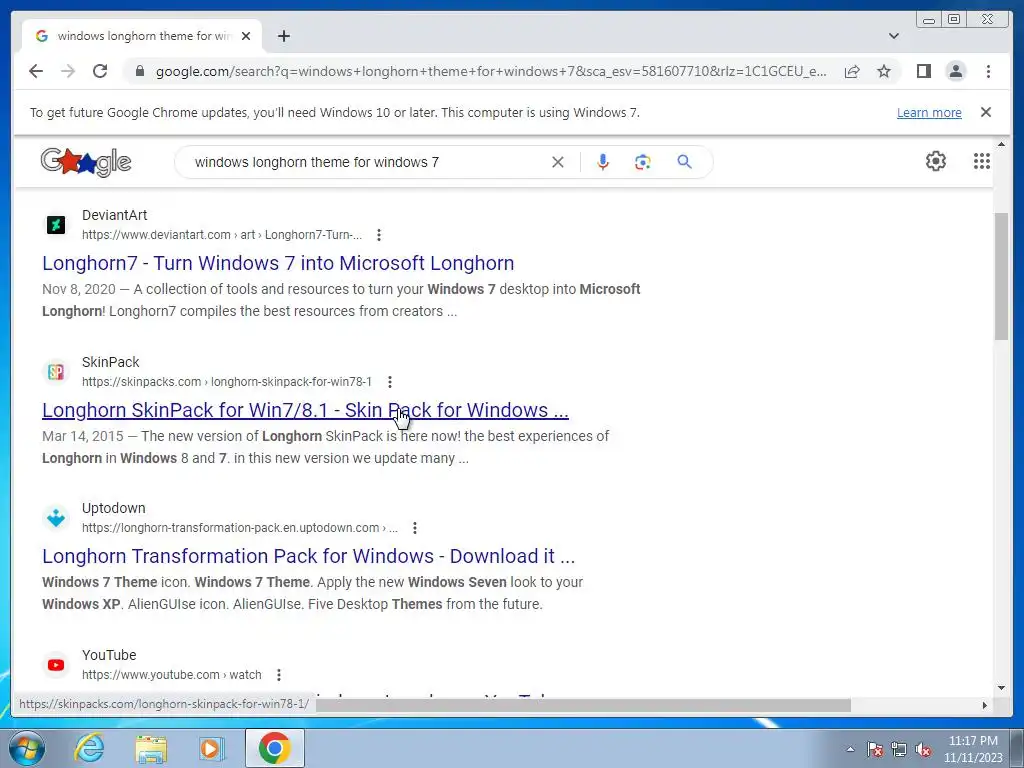The height and width of the screenshot is (768, 1024).
Task: Click the YouTube watch URL breadcrumb
Action: pos(172,675)
